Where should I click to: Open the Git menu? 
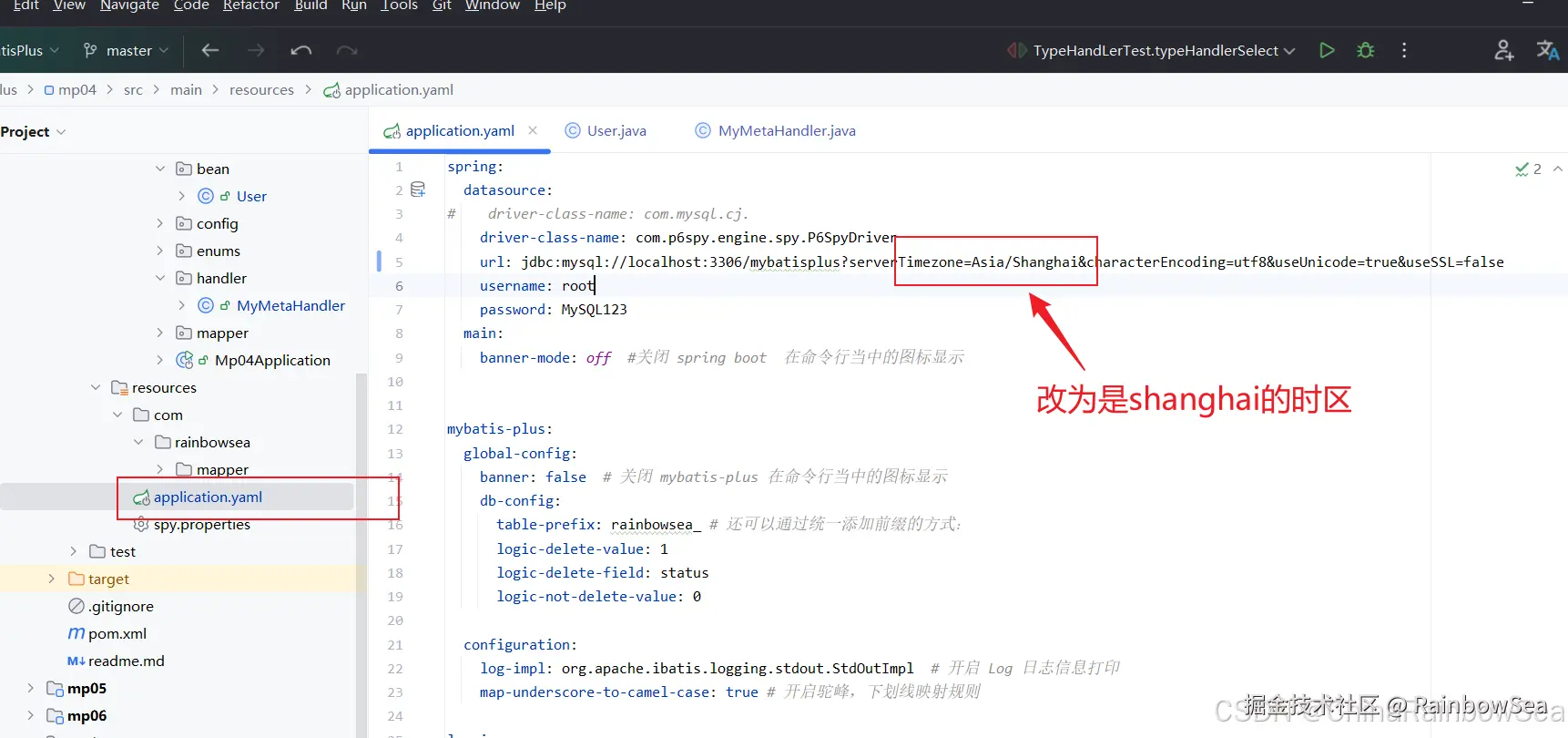[442, 5]
